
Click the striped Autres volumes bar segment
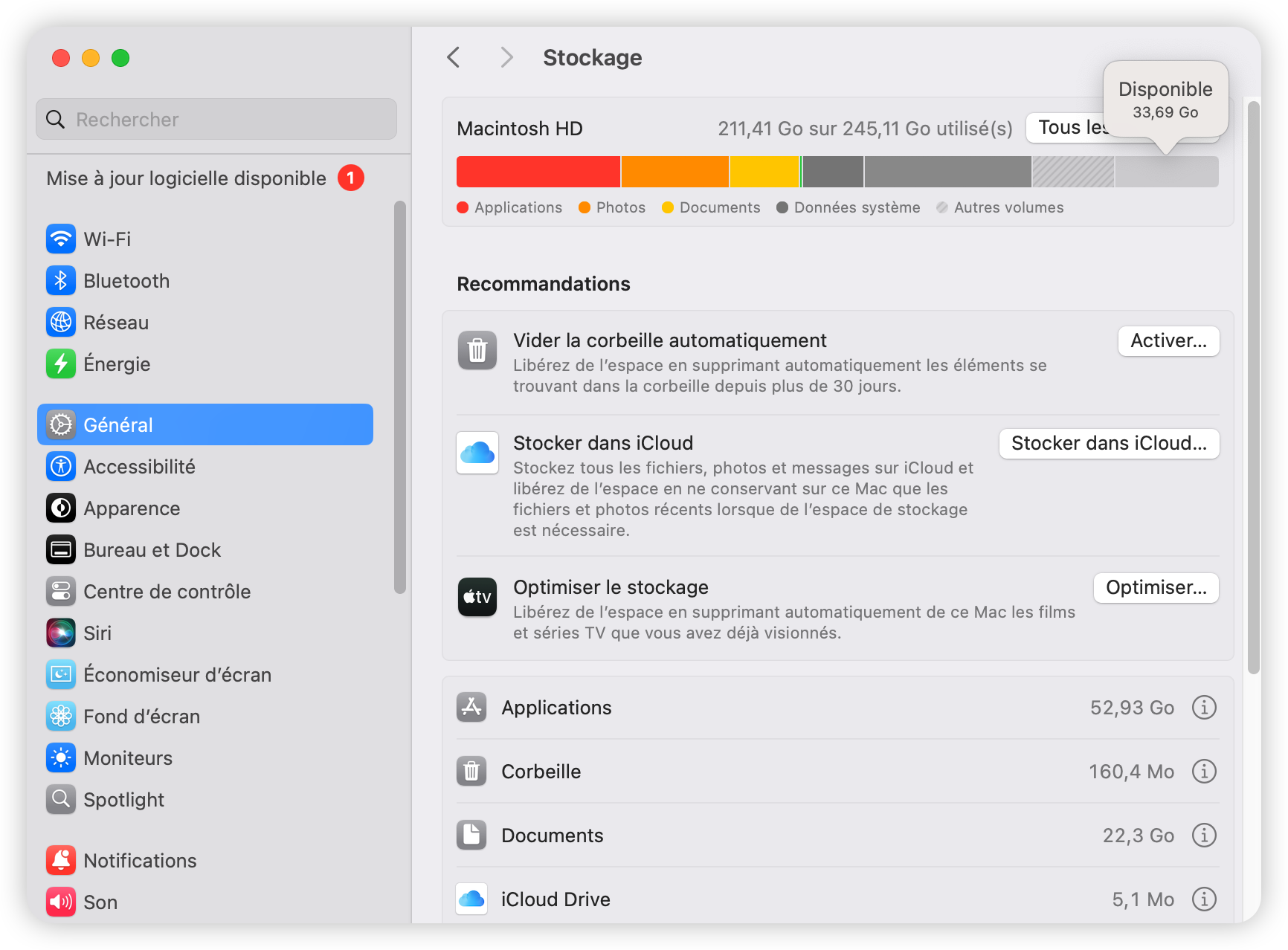[x=1073, y=172]
